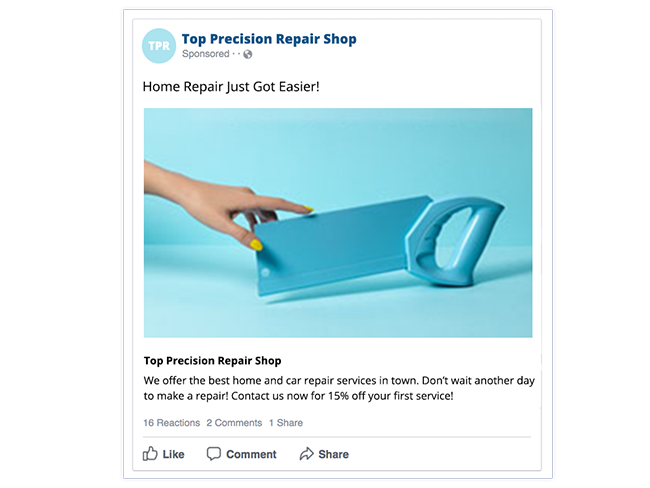Choose the Comment button label
This screenshot has height=488, width=650.
tap(251, 454)
